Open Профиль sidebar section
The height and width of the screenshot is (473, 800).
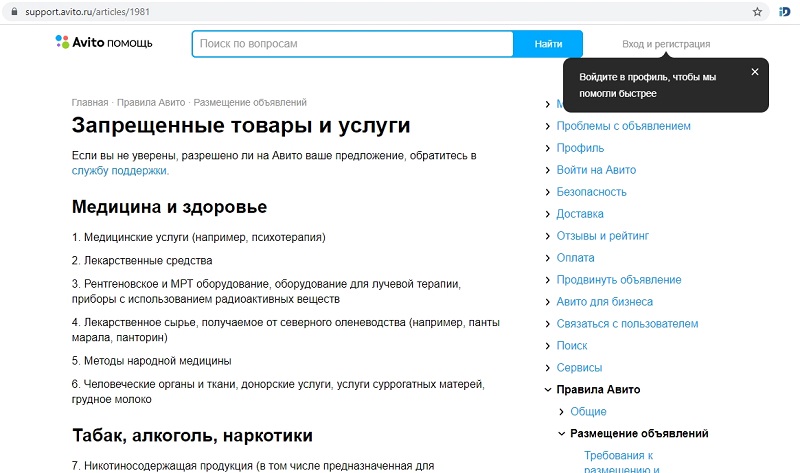580,148
